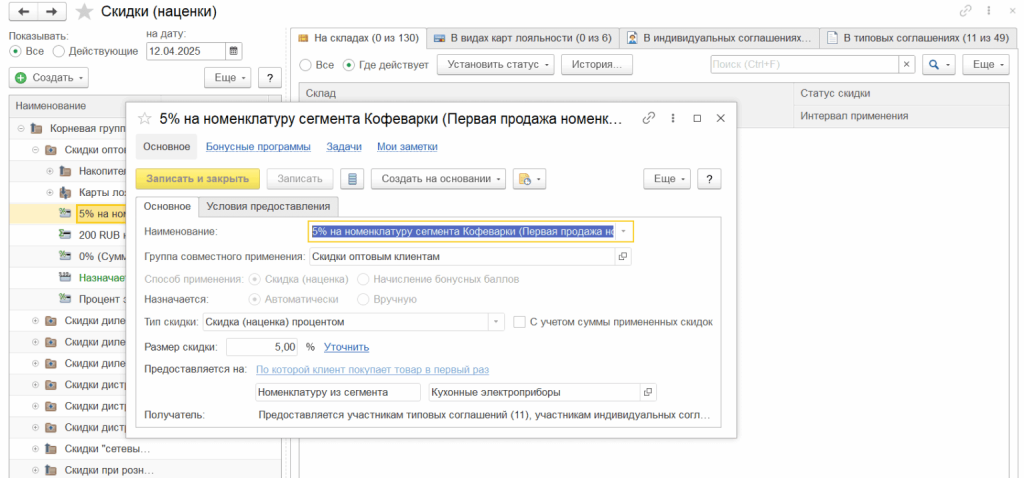Open Кухонные электроприборы segment open icon
This screenshot has width=1024, height=478.
[x=648, y=392]
